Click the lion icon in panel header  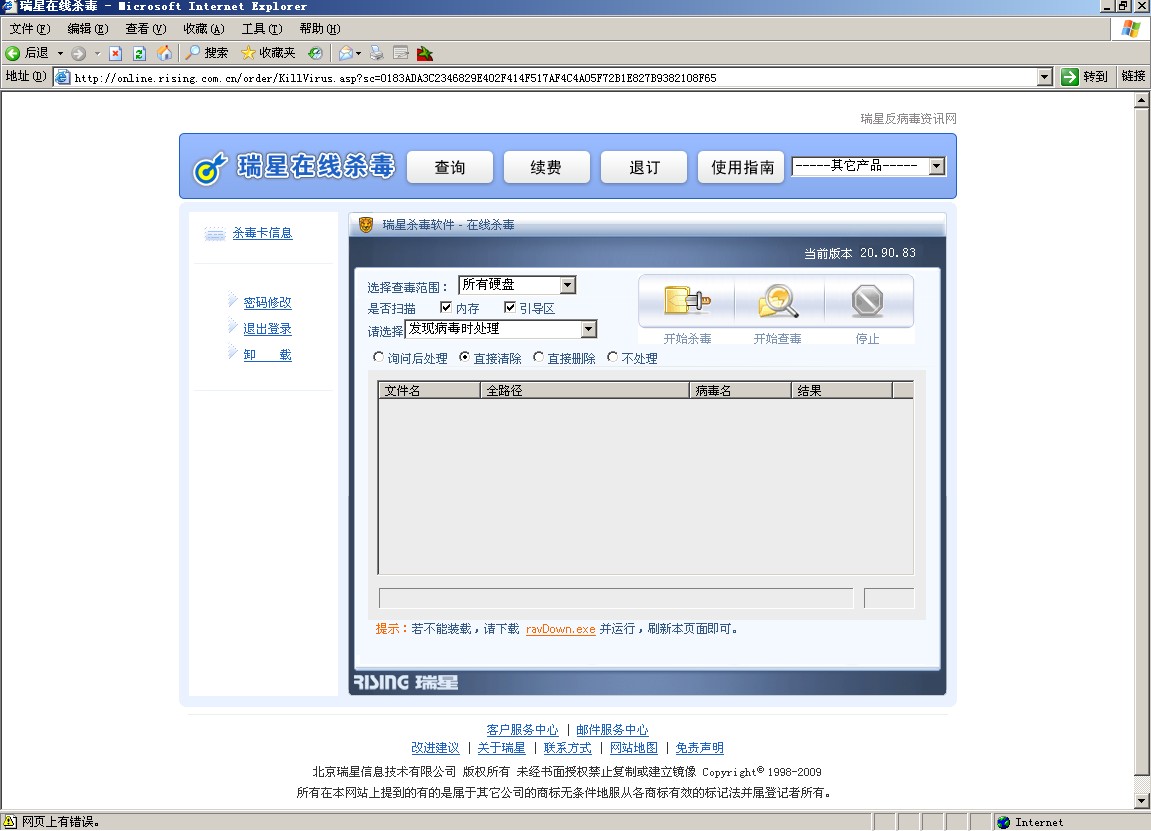click(366, 225)
